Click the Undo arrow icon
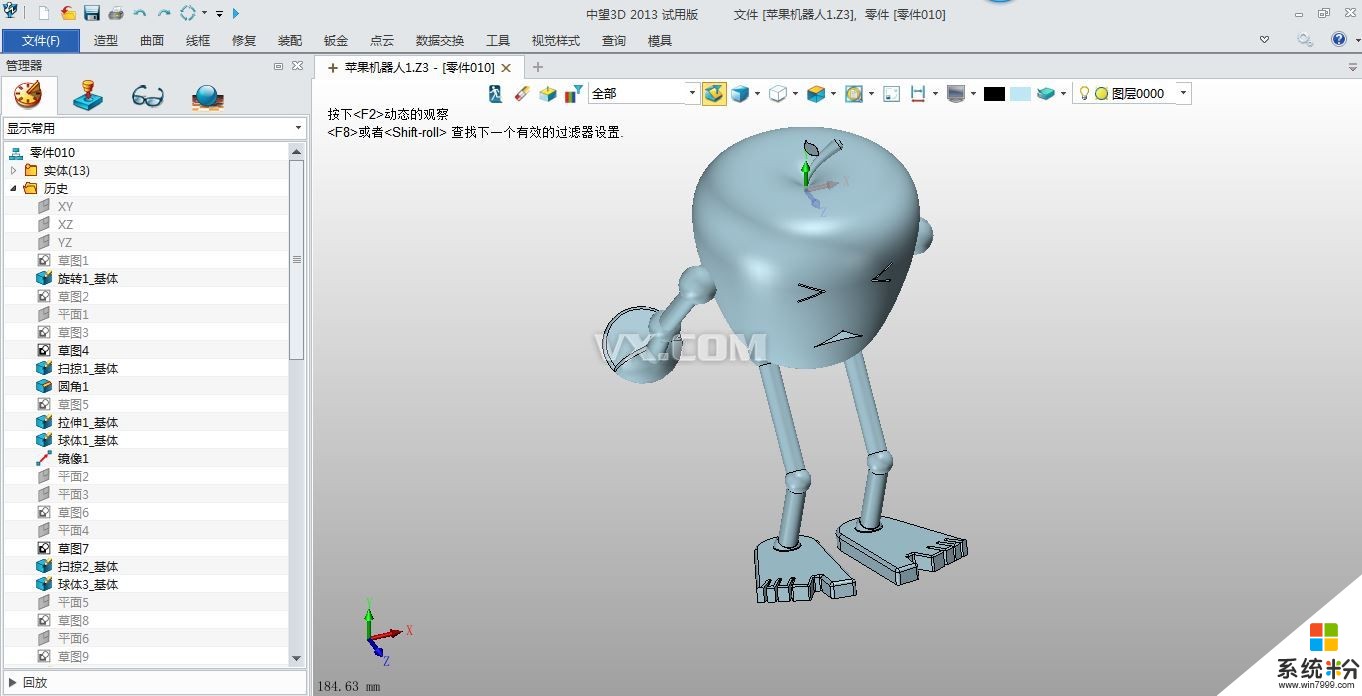The width and height of the screenshot is (1362, 696). tap(140, 13)
